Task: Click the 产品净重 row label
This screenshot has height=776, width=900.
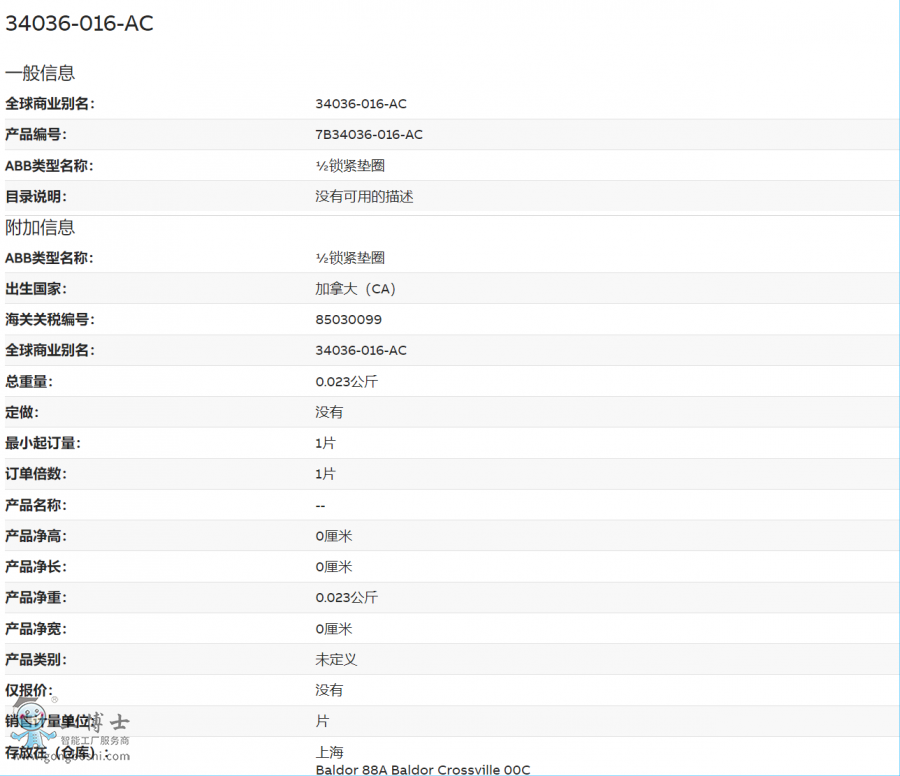Action: [36, 598]
